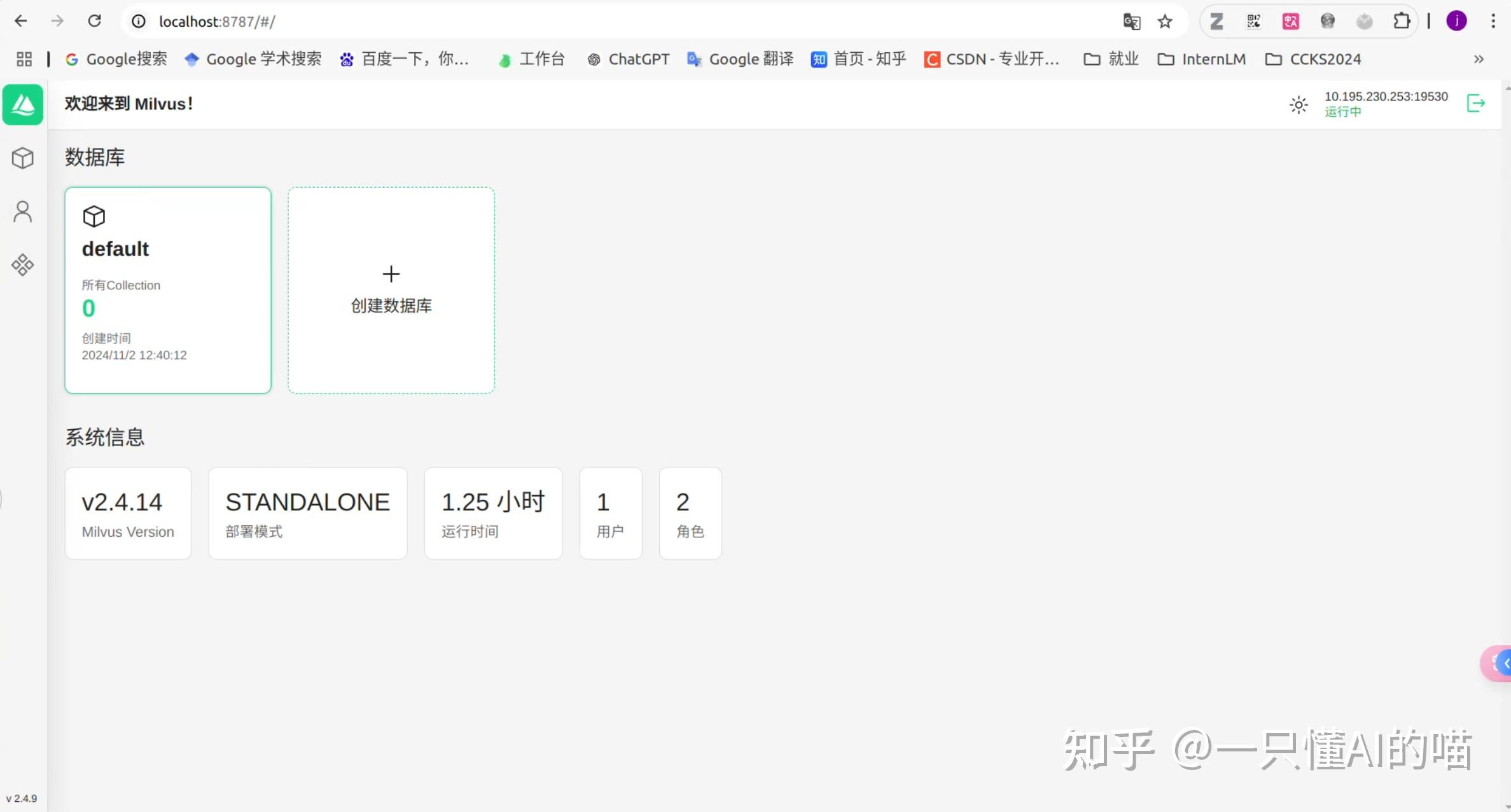Open system view via diamond grid icon
The image size is (1511, 812).
[x=23, y=265]
